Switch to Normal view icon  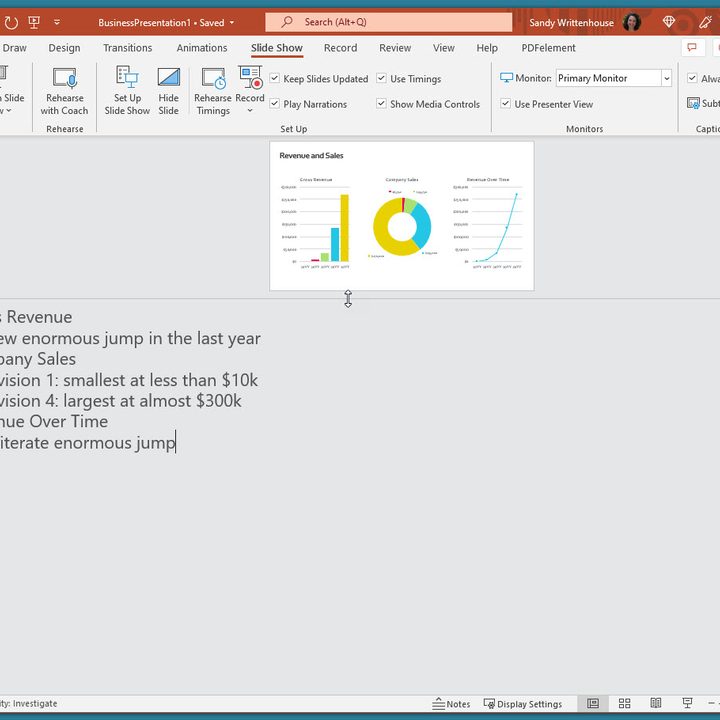(x=593, y=703)
